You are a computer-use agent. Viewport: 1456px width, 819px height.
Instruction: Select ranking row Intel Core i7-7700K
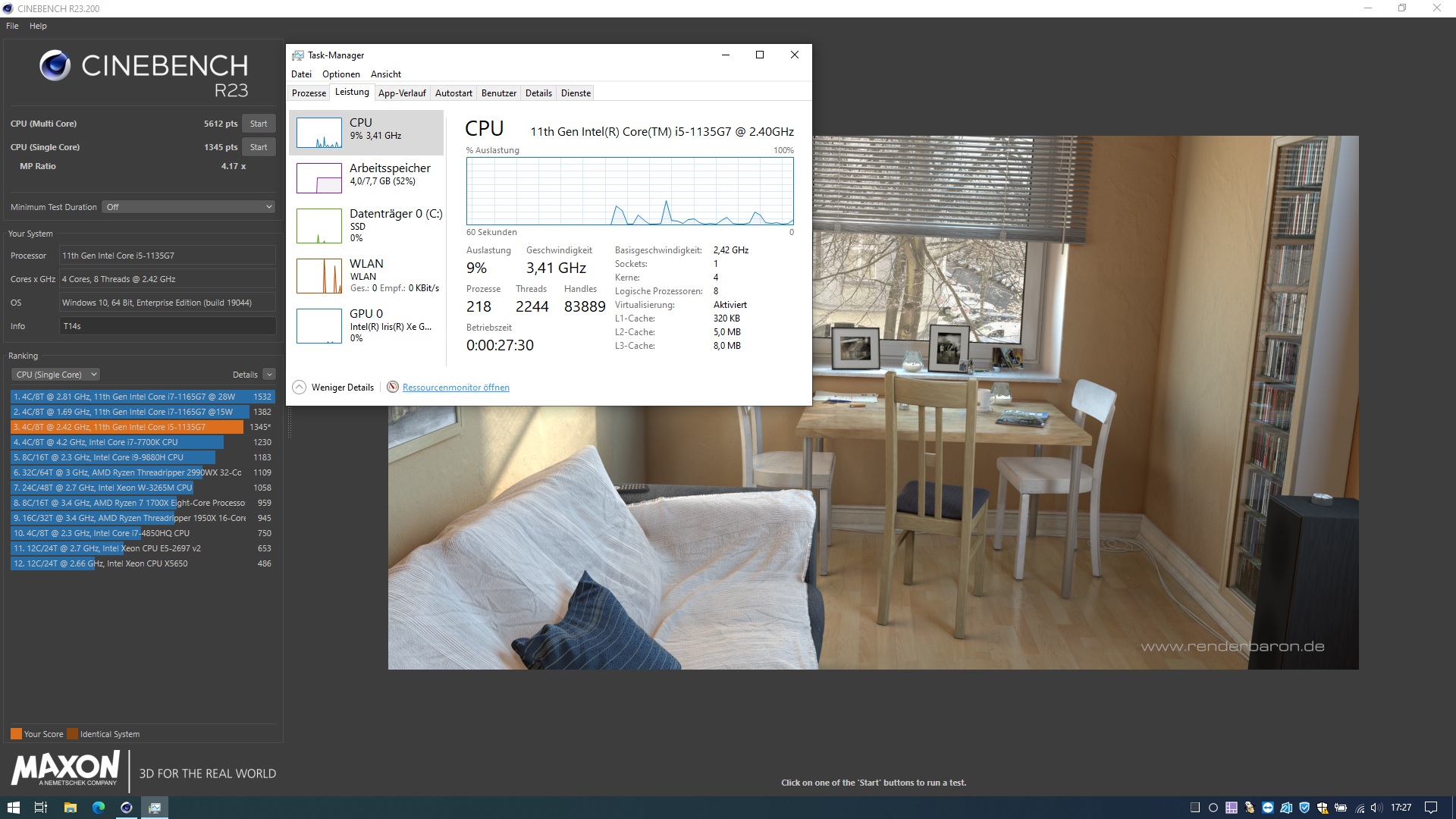coord(142,442)
